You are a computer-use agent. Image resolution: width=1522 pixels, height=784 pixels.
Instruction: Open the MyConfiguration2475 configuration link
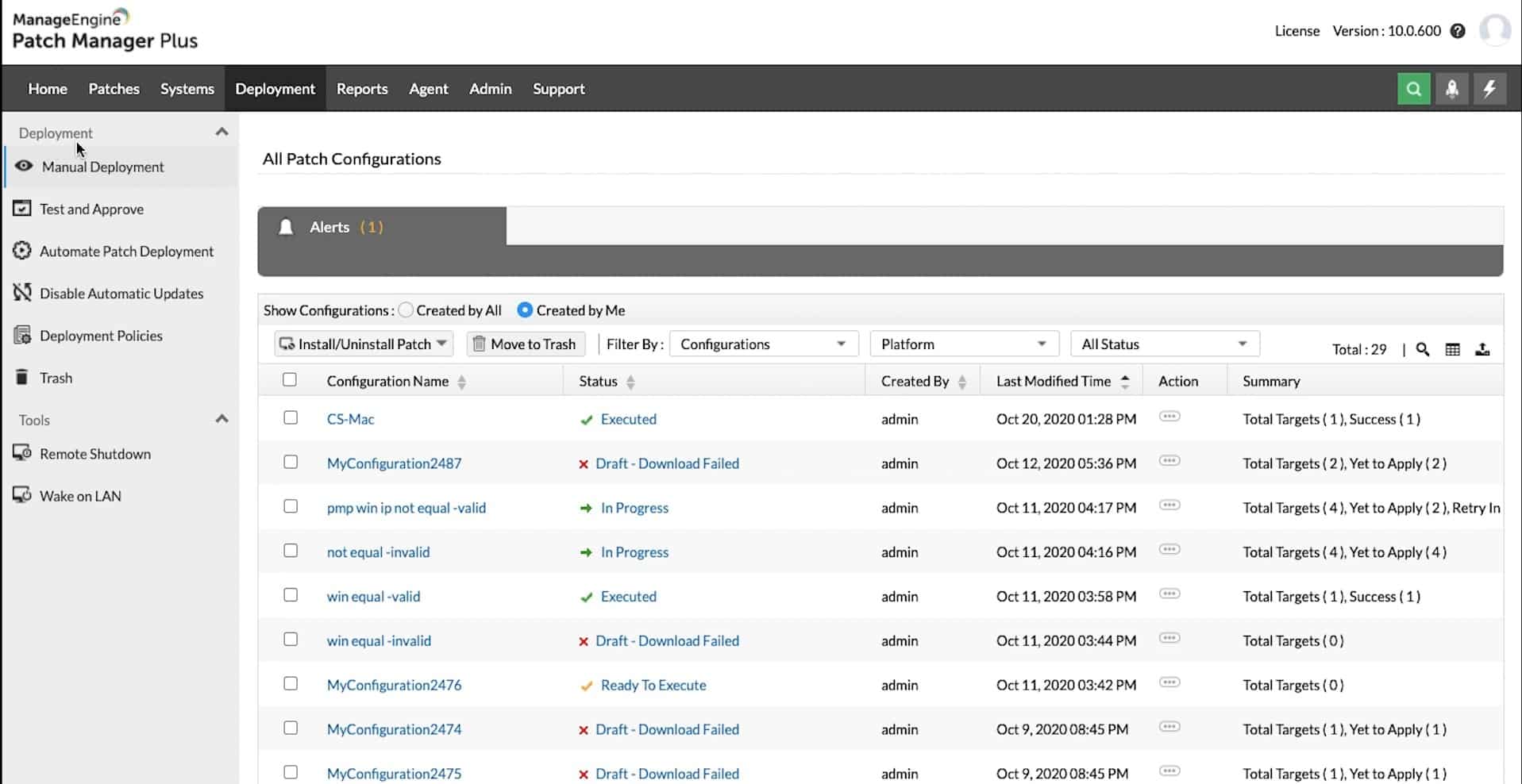click(394, 774)
